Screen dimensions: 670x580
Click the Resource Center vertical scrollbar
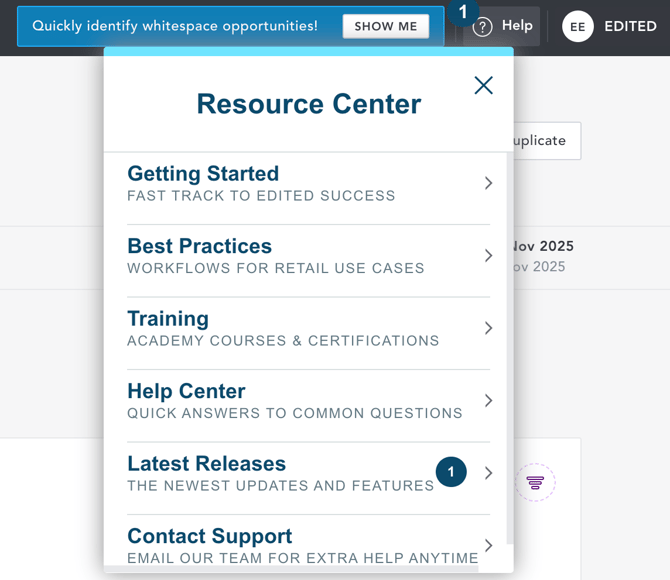point(510,350)
